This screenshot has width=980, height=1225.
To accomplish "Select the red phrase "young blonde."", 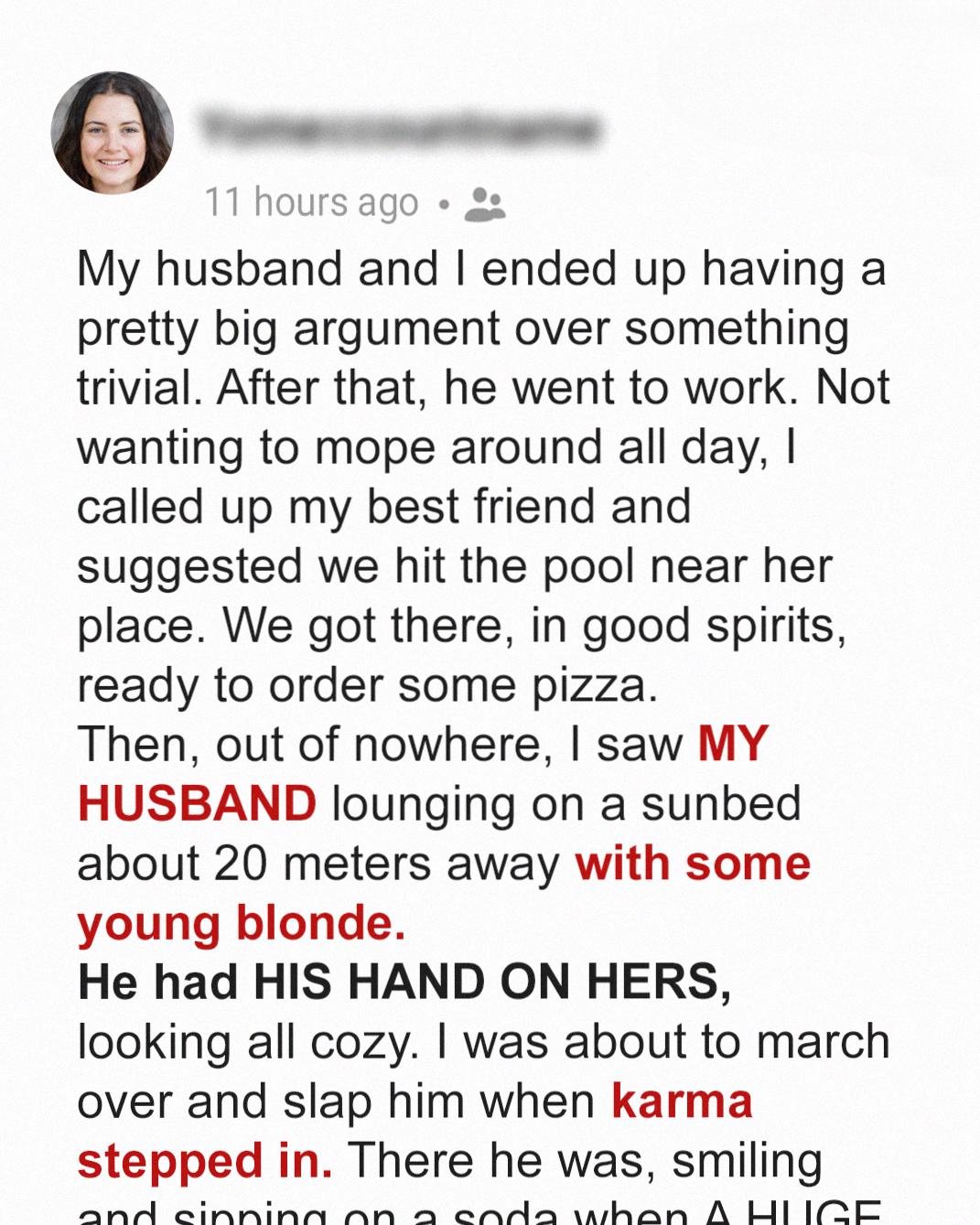I will 242,922.
